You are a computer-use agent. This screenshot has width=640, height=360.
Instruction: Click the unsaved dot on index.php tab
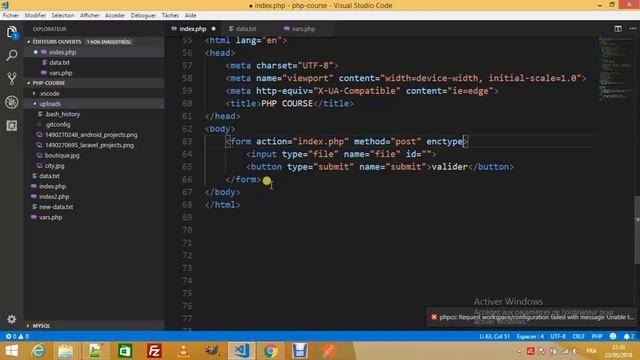pyautogui.click(x=213, y=29)
